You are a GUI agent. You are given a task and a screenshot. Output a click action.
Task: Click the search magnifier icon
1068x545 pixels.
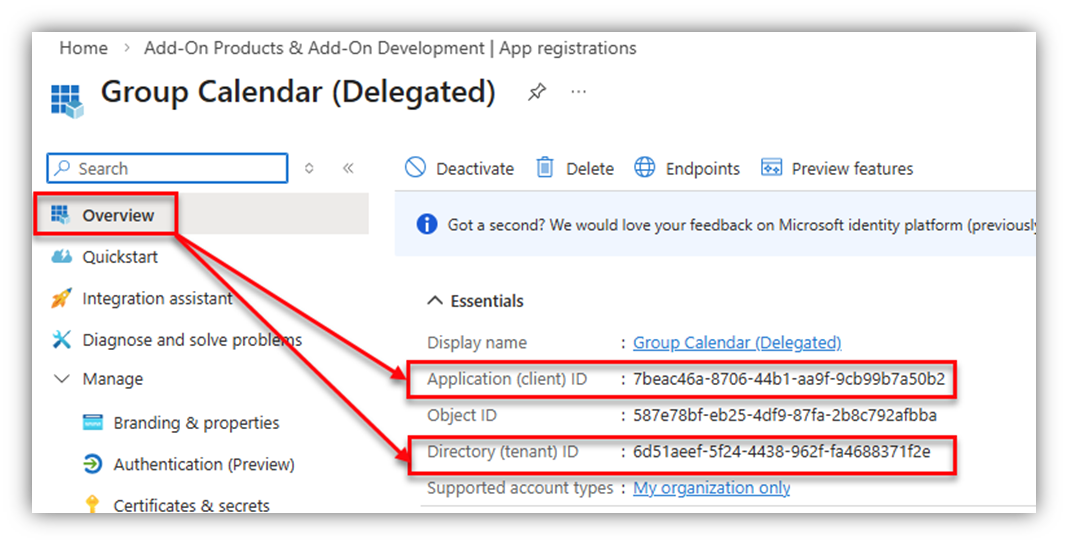(63, 168)
